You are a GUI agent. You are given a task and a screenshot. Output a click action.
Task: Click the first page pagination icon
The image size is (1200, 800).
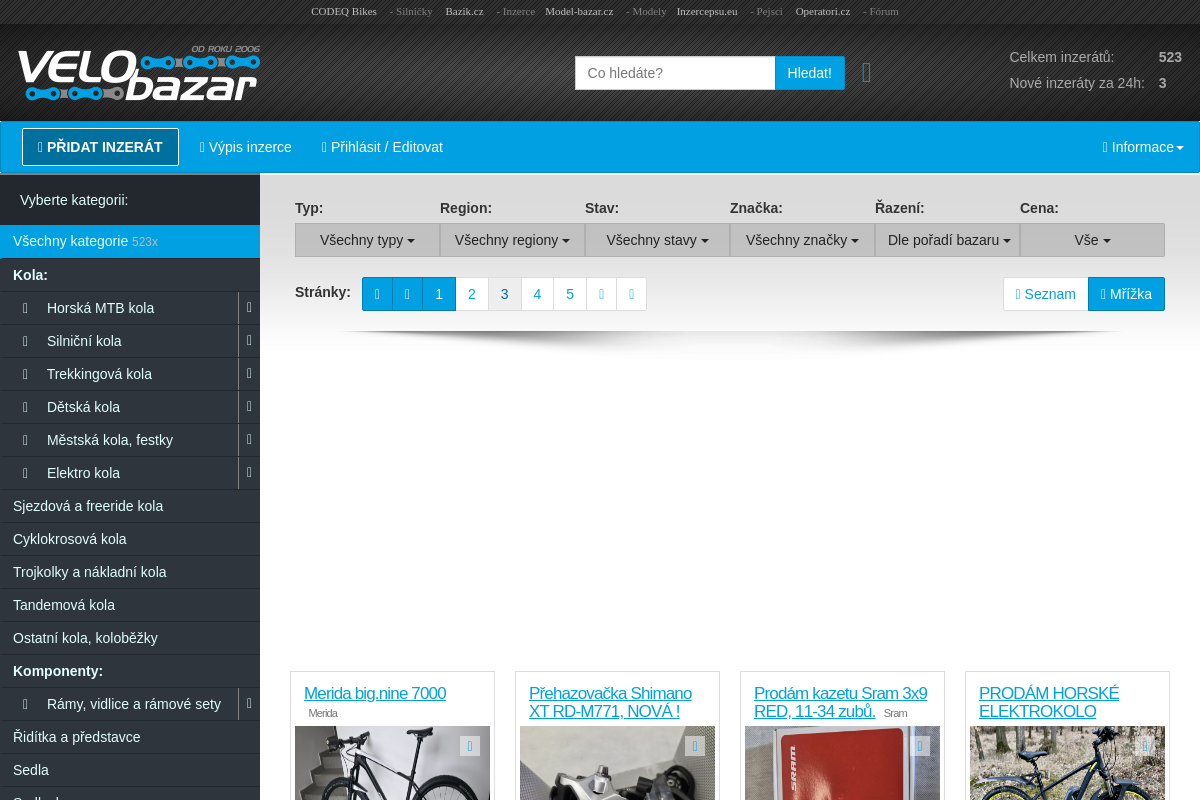tap(377, 294)
